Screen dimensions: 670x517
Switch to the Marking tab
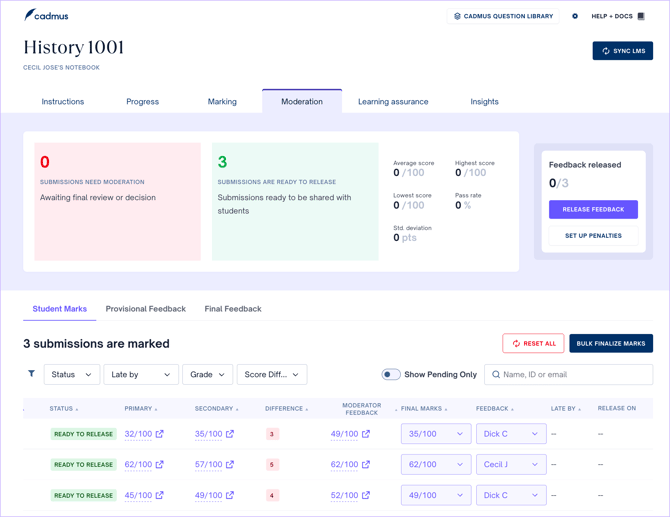pyautogui.click(x=222, y=102)
